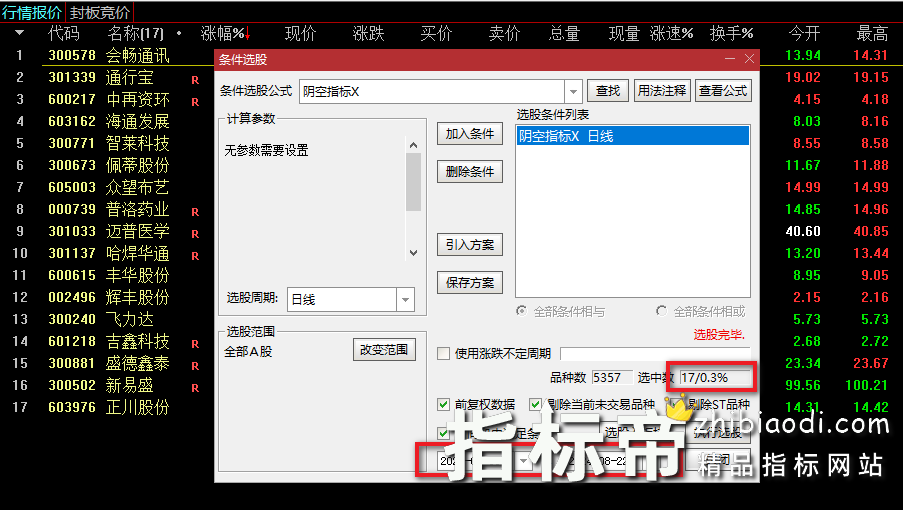Sort by the 换手% column header
This screenshot has width=903, height=510.
[731, 33]
